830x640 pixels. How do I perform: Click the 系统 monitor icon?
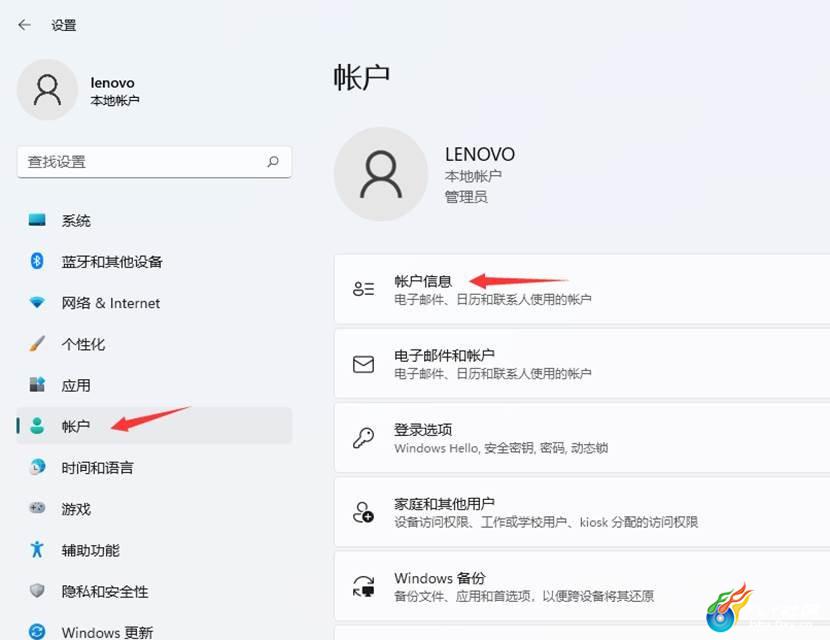(37, 220)
